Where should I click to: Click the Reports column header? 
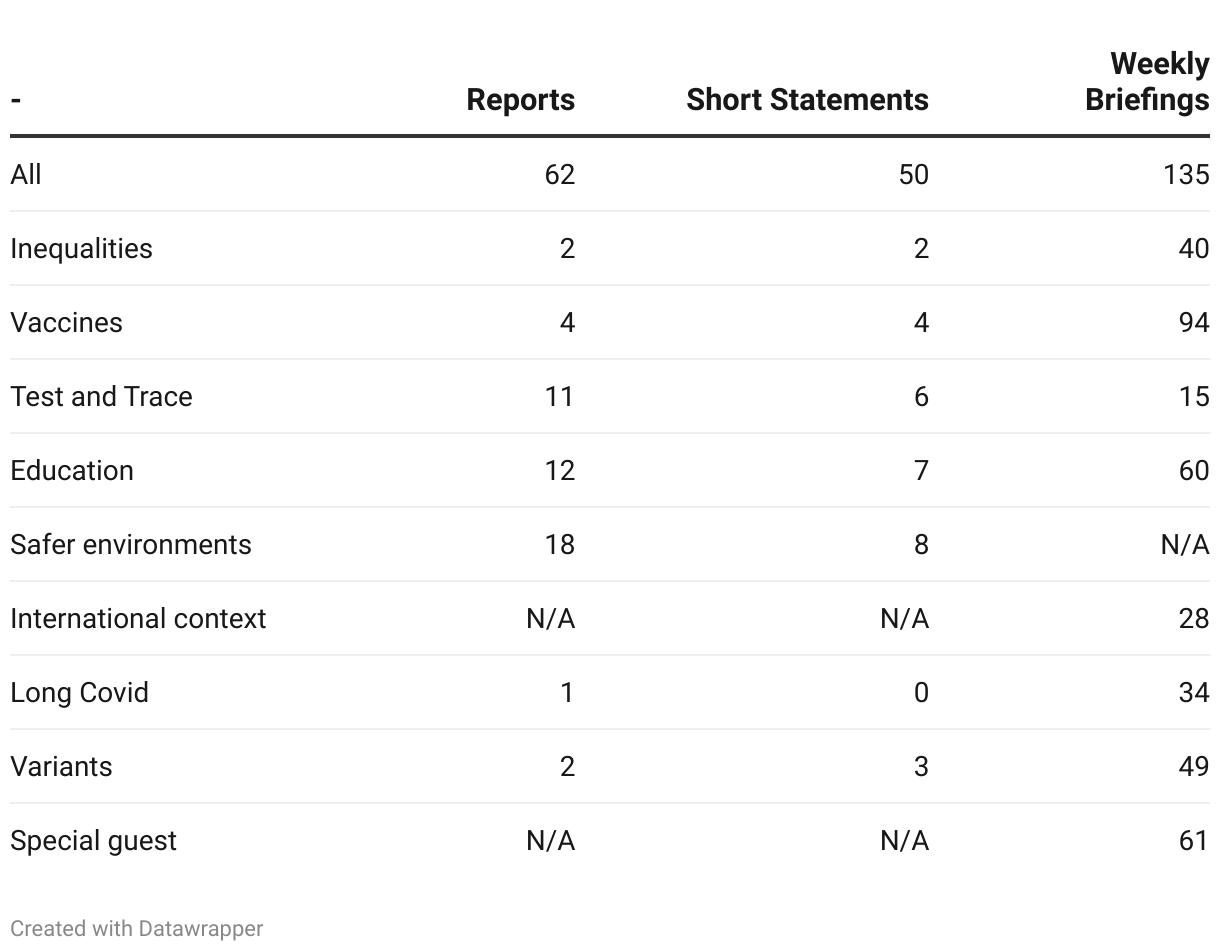click(x=520, y=100)
